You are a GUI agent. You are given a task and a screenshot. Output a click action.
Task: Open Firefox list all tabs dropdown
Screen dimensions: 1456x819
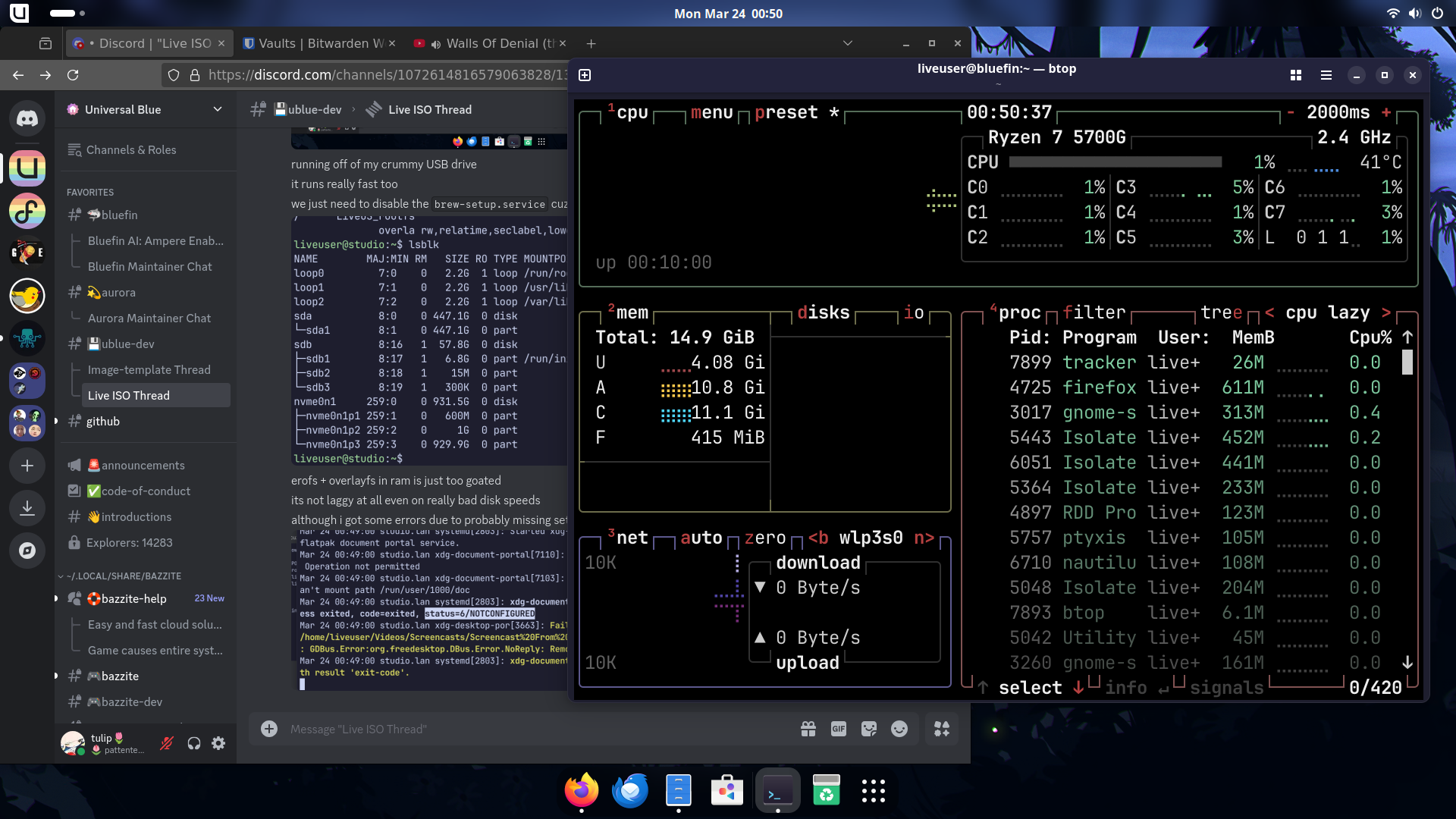pos(848,43)
